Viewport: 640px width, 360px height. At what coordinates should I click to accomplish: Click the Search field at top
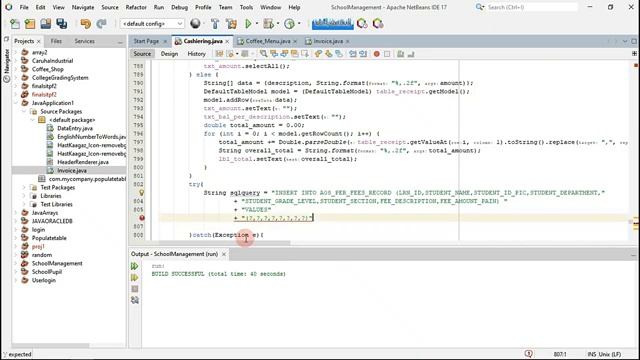tap(531, 7)
